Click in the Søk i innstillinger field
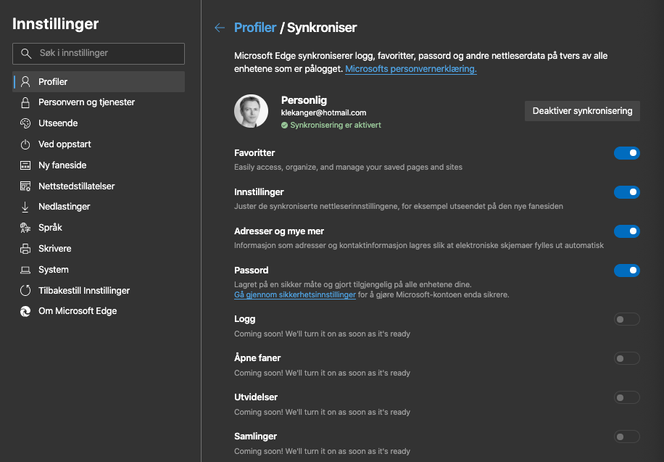664x462 pixels. (x=98, y=53)
